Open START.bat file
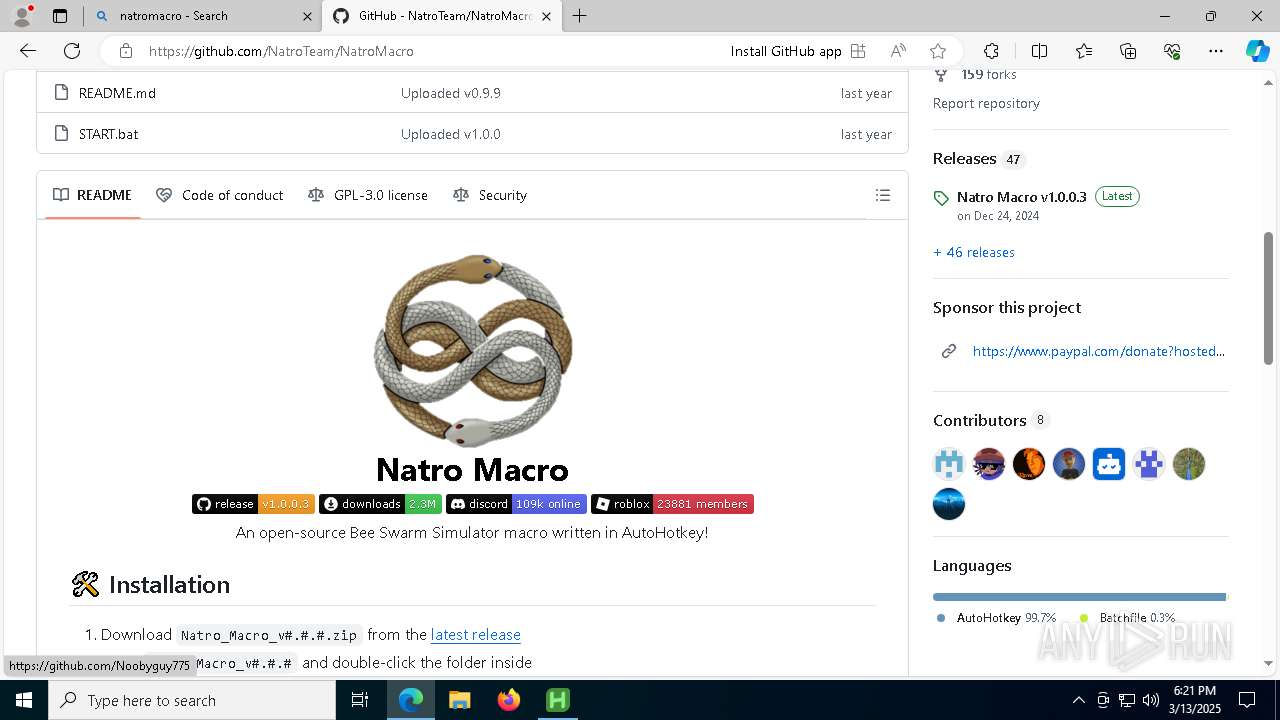1280x720 pixels. (x=108, y=134)
